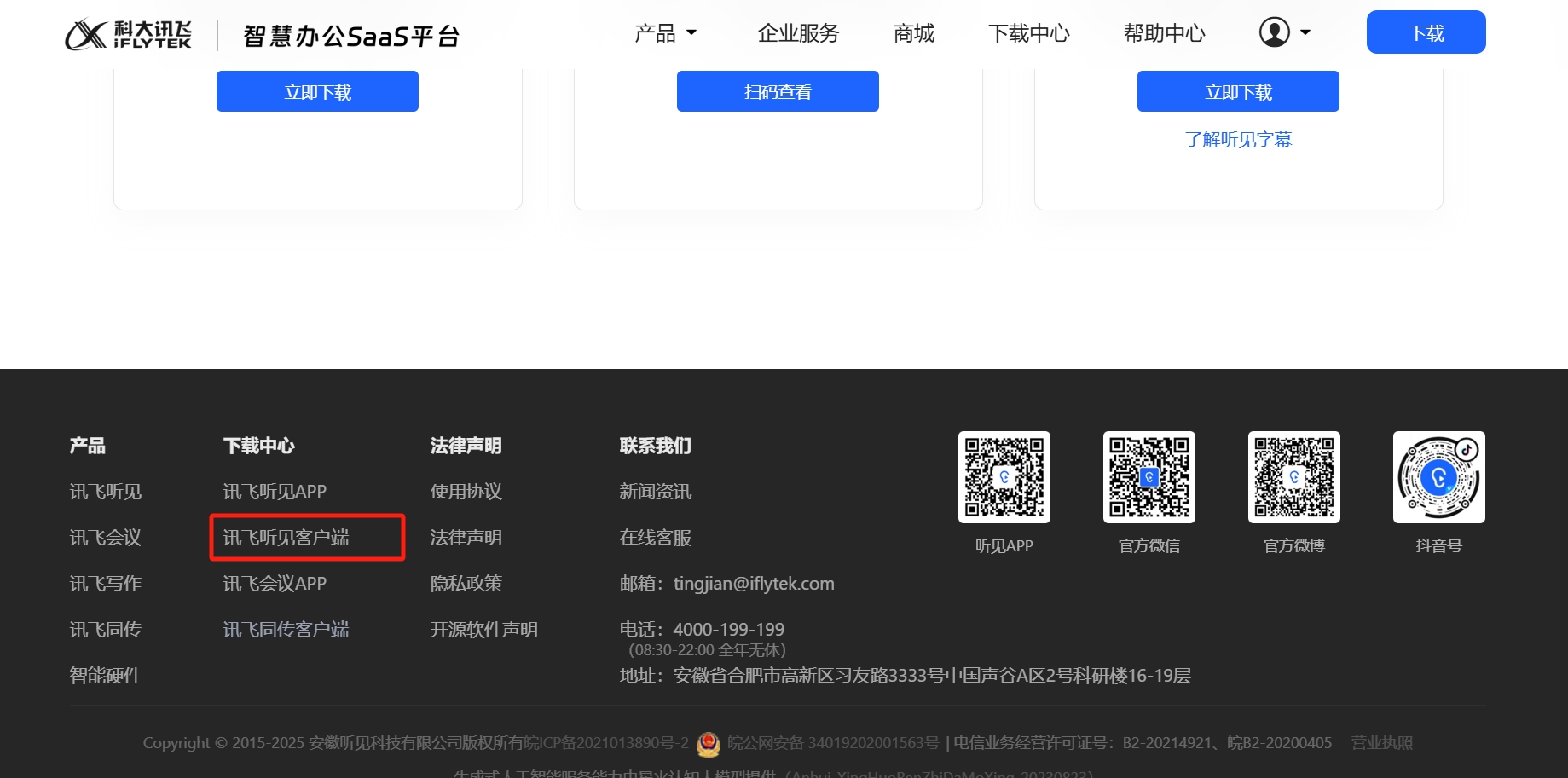Open the user account avatar icon

tap(1274, 33)
